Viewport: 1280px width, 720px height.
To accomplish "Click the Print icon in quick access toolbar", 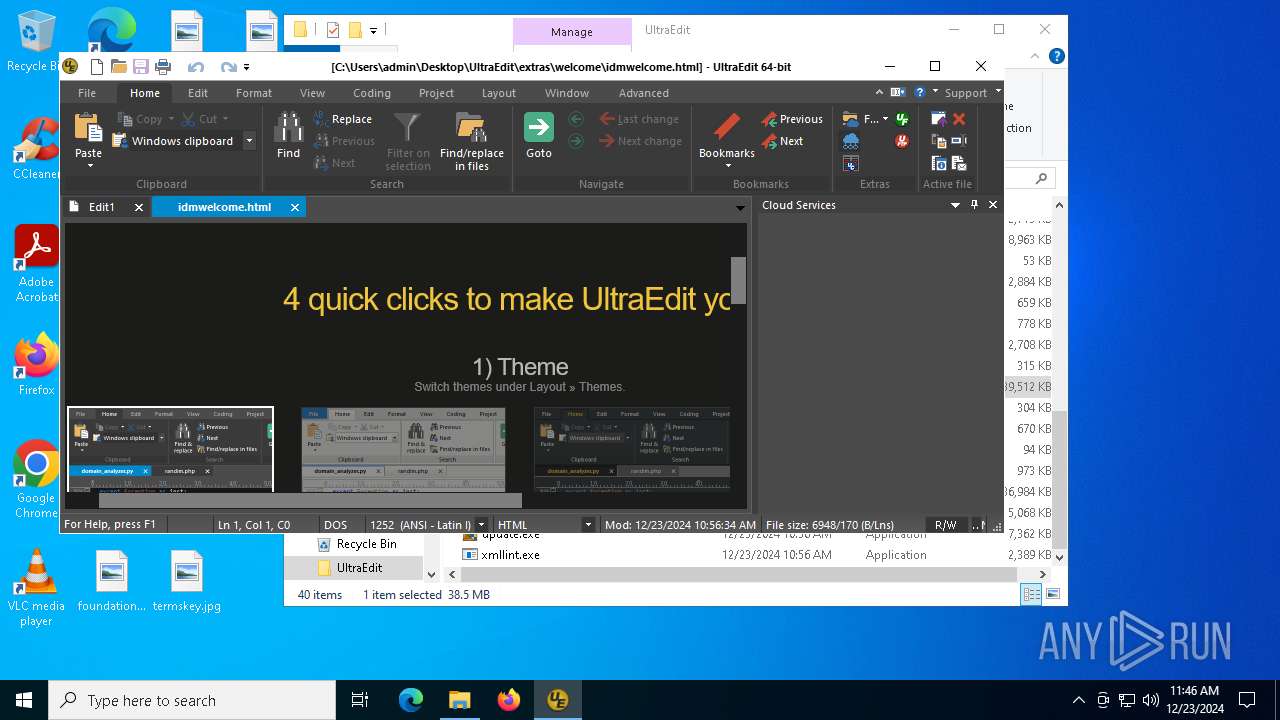I will tap(163, 67).
